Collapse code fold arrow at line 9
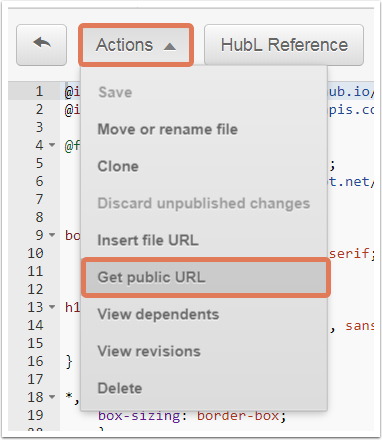382x440 pixels. (x=52, y=235)
